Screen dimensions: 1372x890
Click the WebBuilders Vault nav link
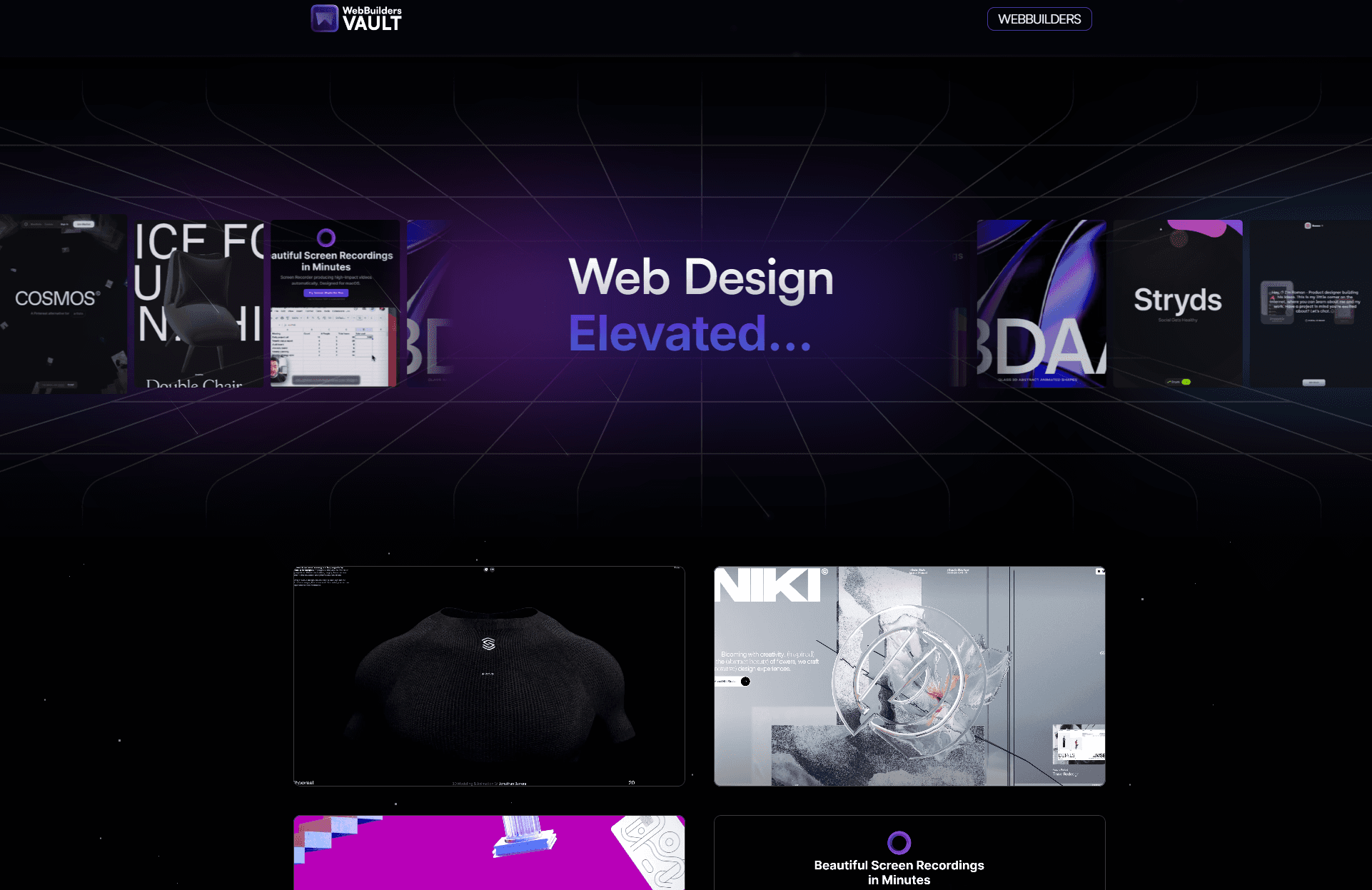[x=357, y=18]
